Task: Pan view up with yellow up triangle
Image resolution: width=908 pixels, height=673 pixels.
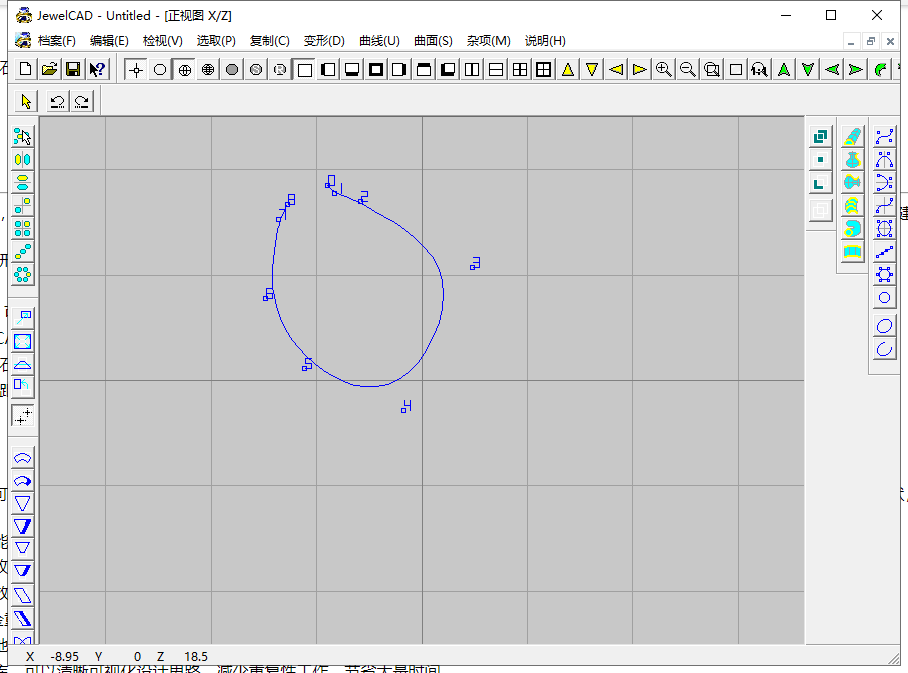Action: 568,70
